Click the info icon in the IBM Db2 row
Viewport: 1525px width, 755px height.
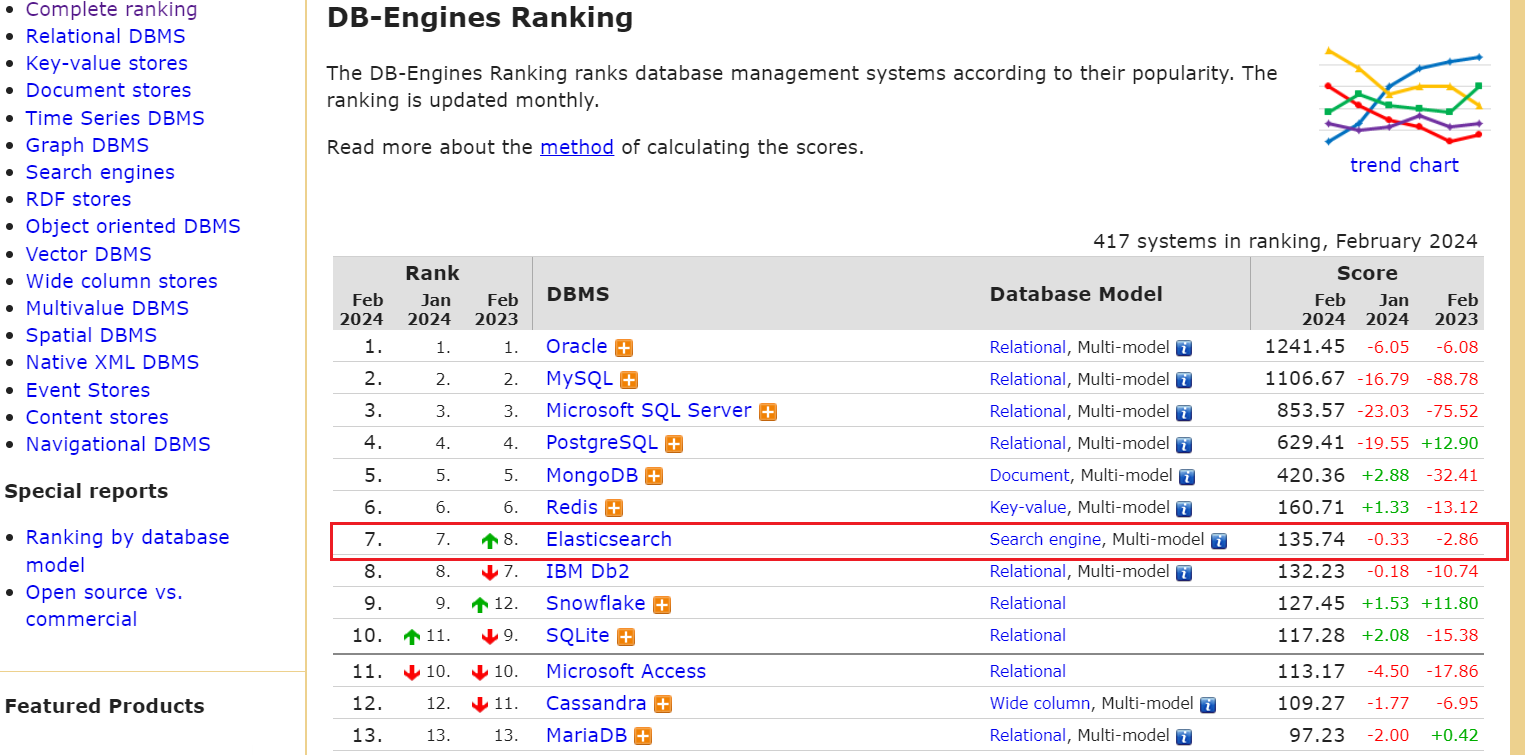(x=1184, y=573)
